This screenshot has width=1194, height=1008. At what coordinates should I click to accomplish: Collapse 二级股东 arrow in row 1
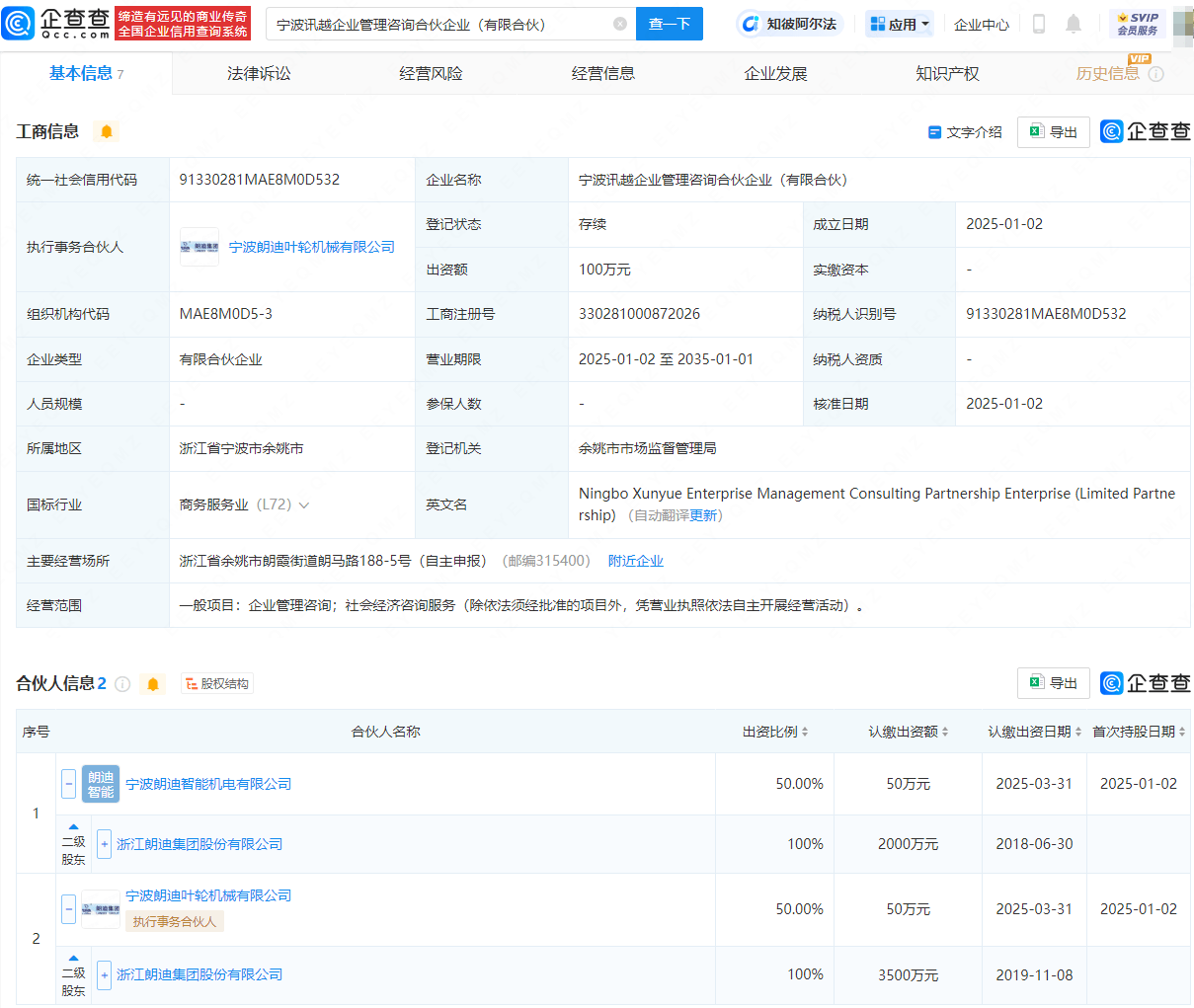(73, 826)
